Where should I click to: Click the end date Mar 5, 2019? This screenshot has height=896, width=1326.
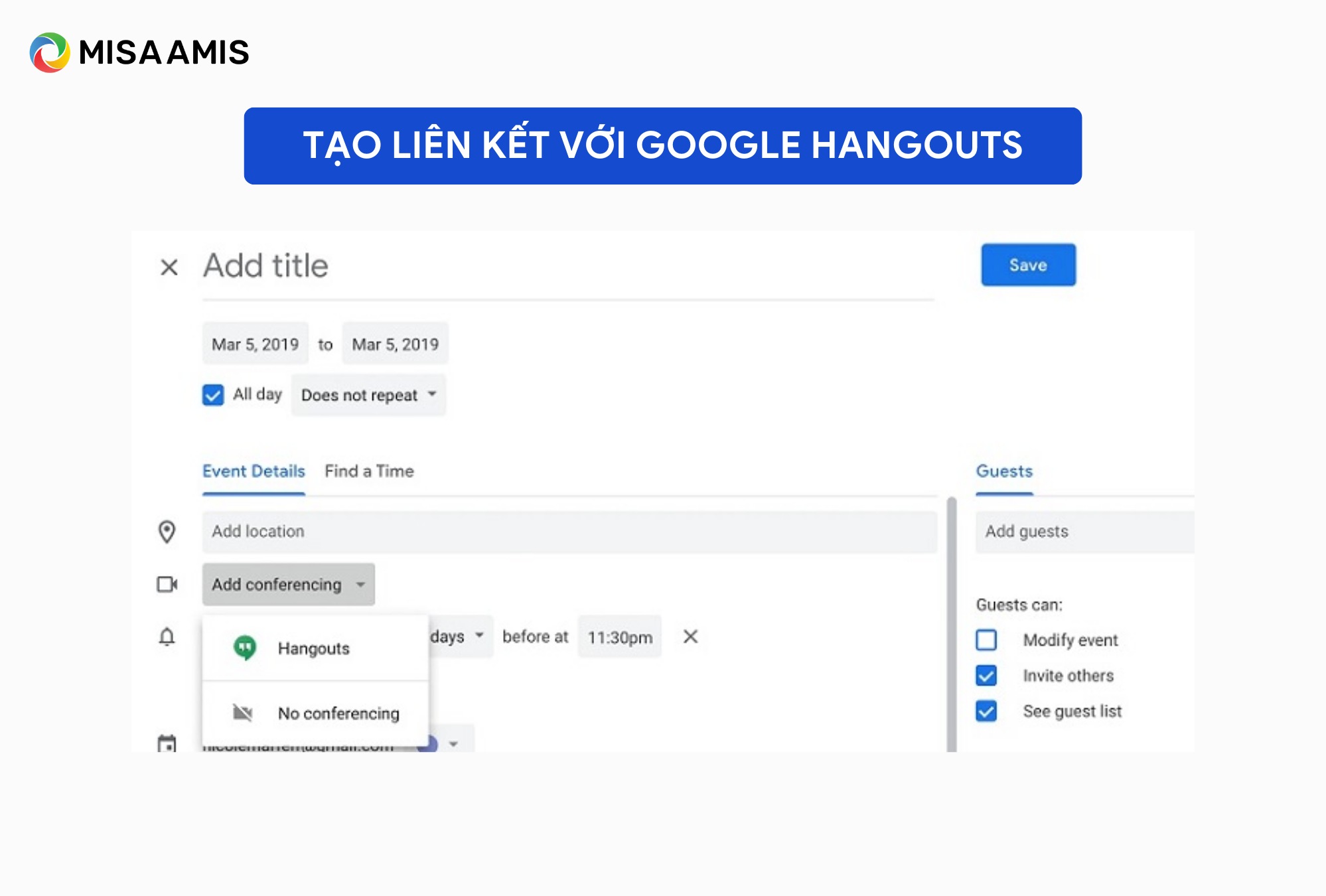[396, 344]
